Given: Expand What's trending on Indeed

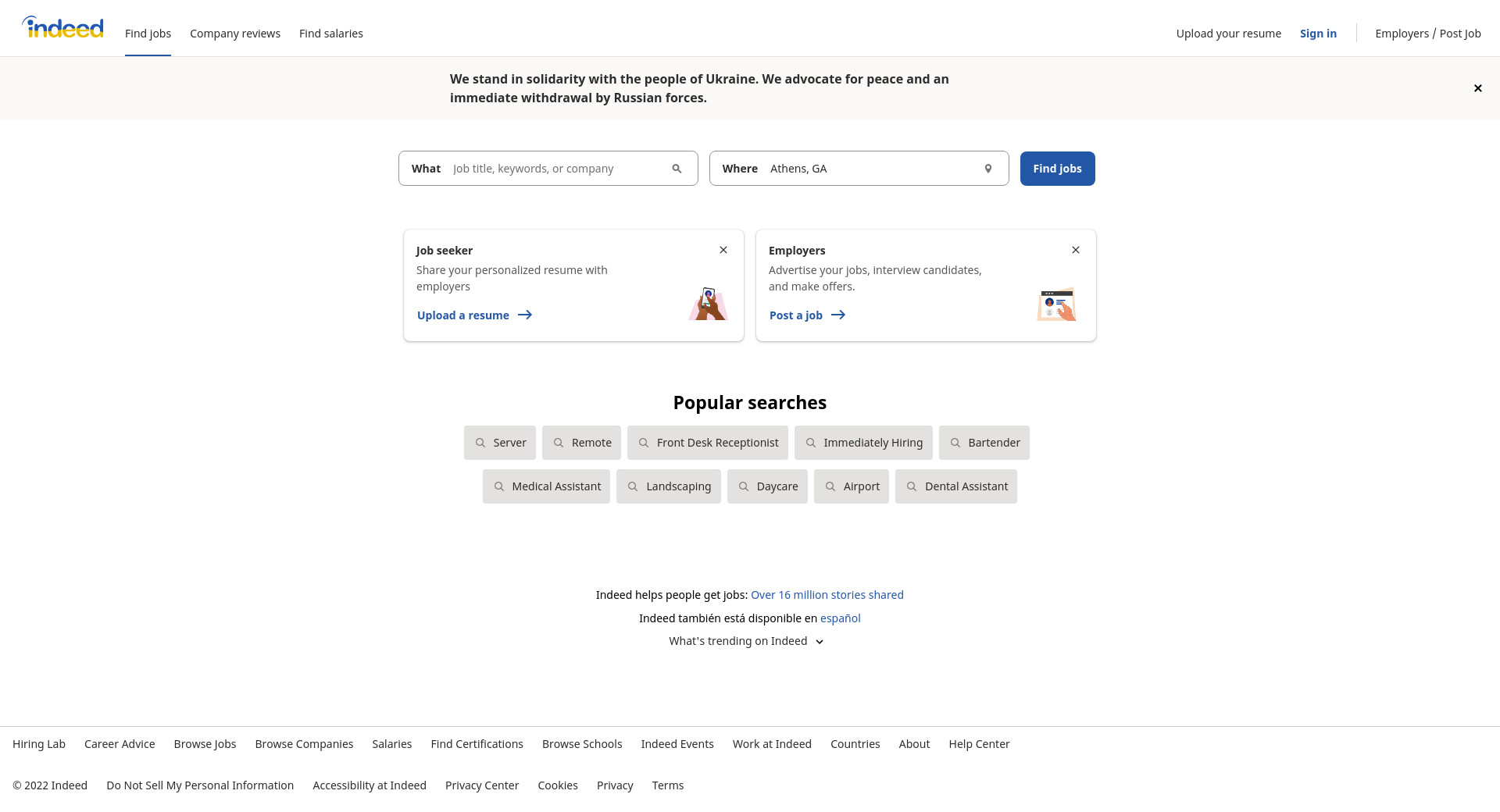Looking at the screenshot, I should pyautogui.click(x=746, y=641).
